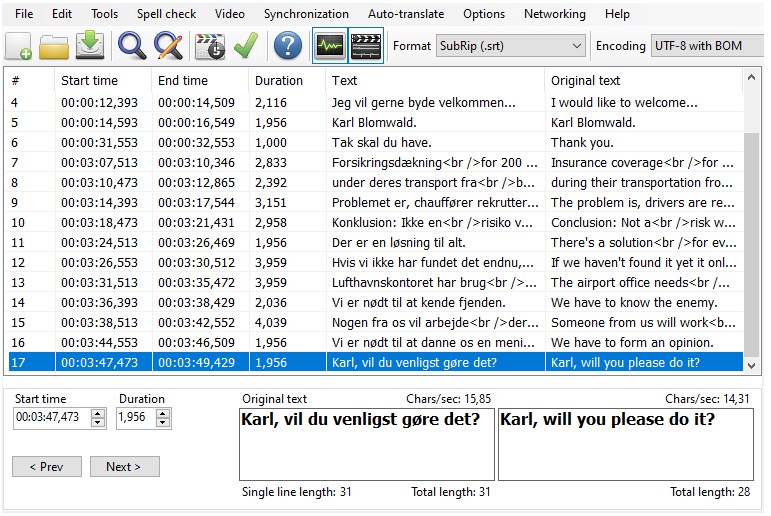The width and height of the screenshot is (771, 516).
Task: Click the list scrollbar up arrow
Action: pos(751,77)
